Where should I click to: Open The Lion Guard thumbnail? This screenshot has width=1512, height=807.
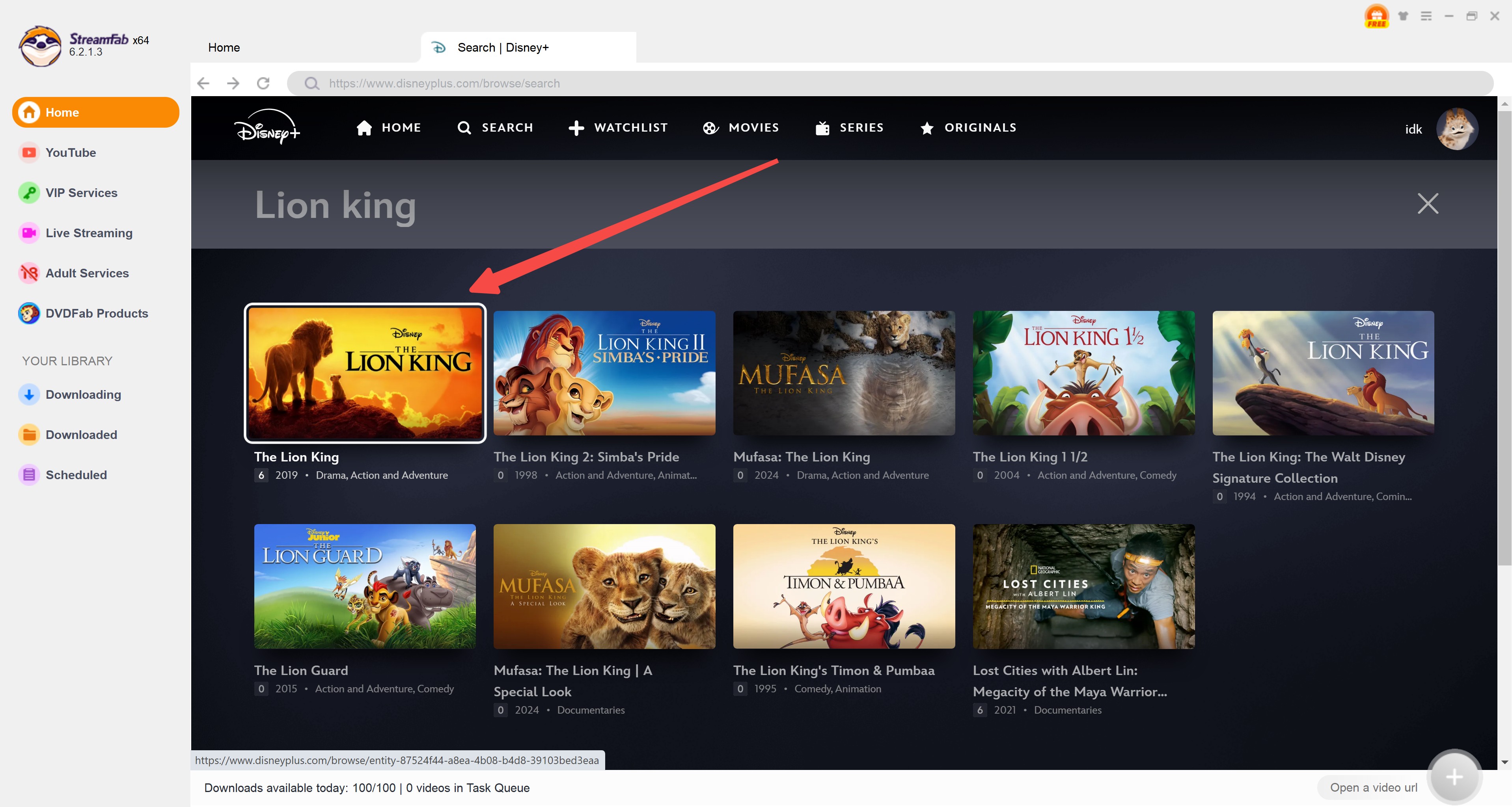click(x=365, y=586)
